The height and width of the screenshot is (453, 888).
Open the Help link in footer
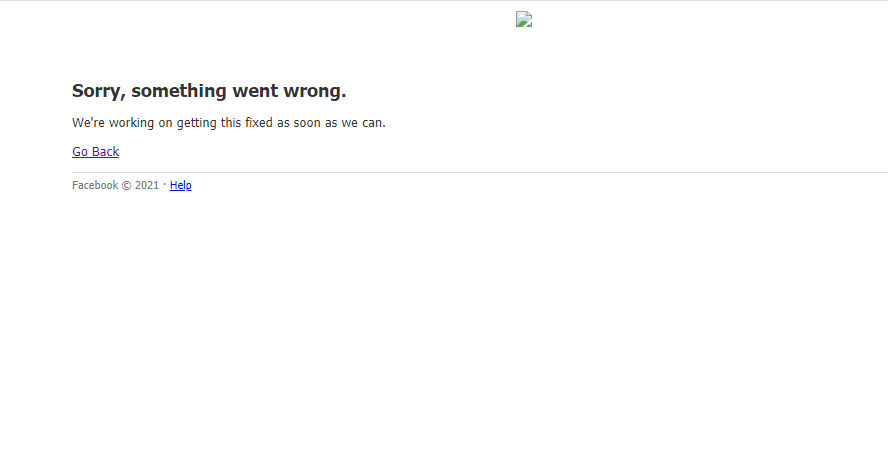click(x=180, y=185)
